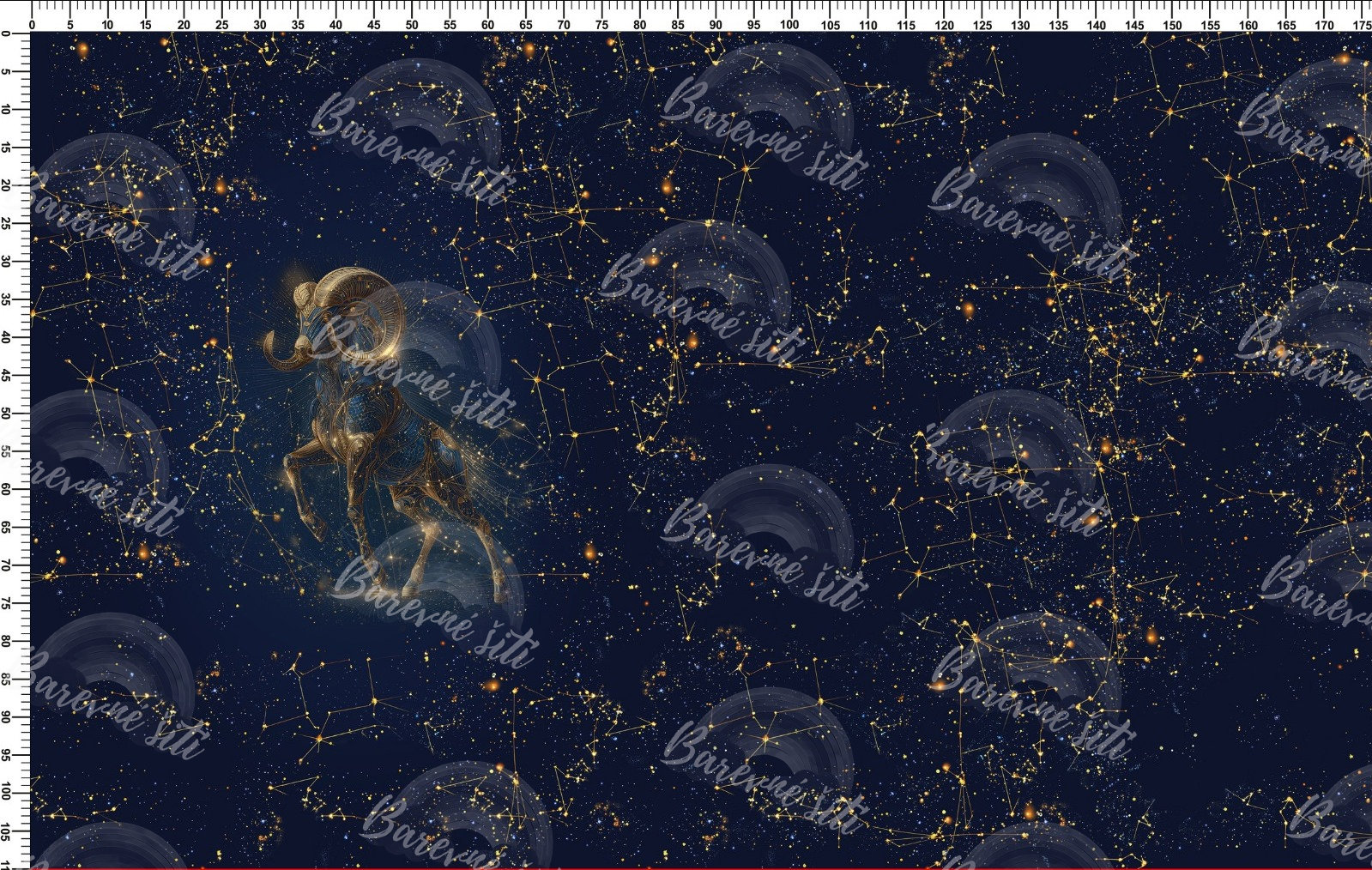Screen dimensions: 1372x870
Task: Click the 25 mark on the horizontal ruler
Action: tap(221, 25)
